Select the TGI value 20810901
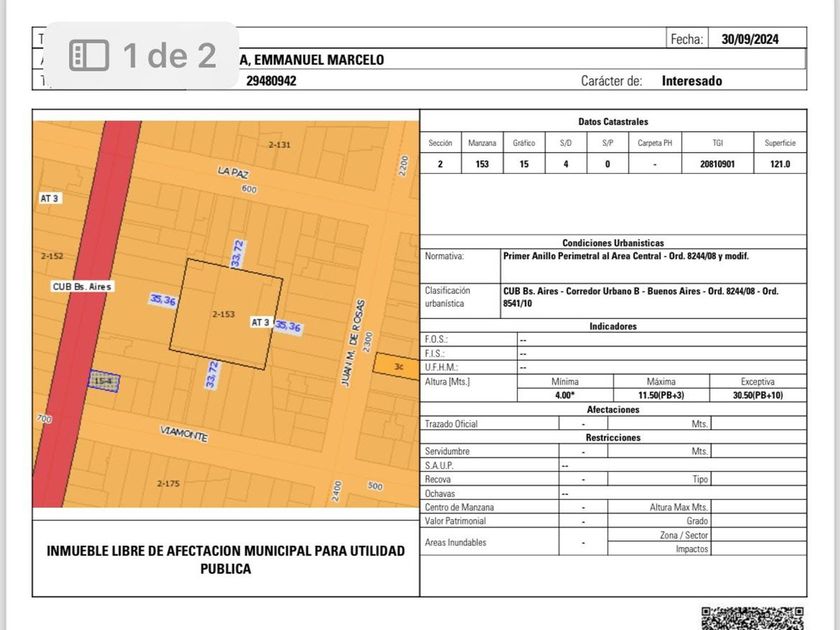The width and height of the screenshot is (840, 630). coord(717,164)
